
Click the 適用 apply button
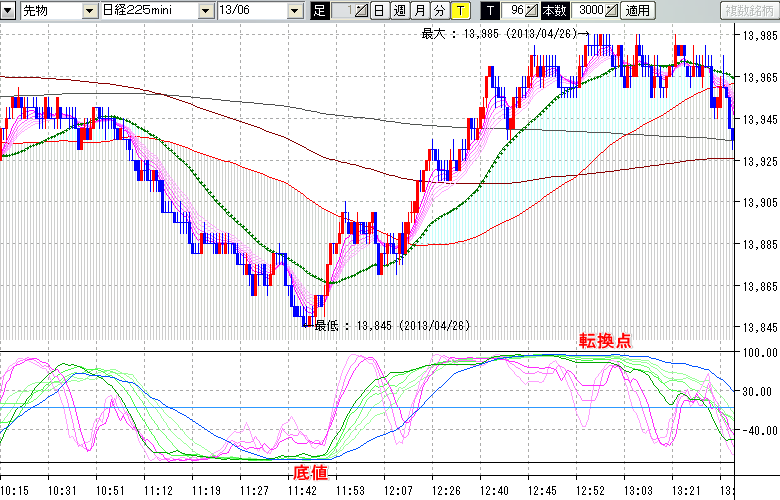coord(637,11)
